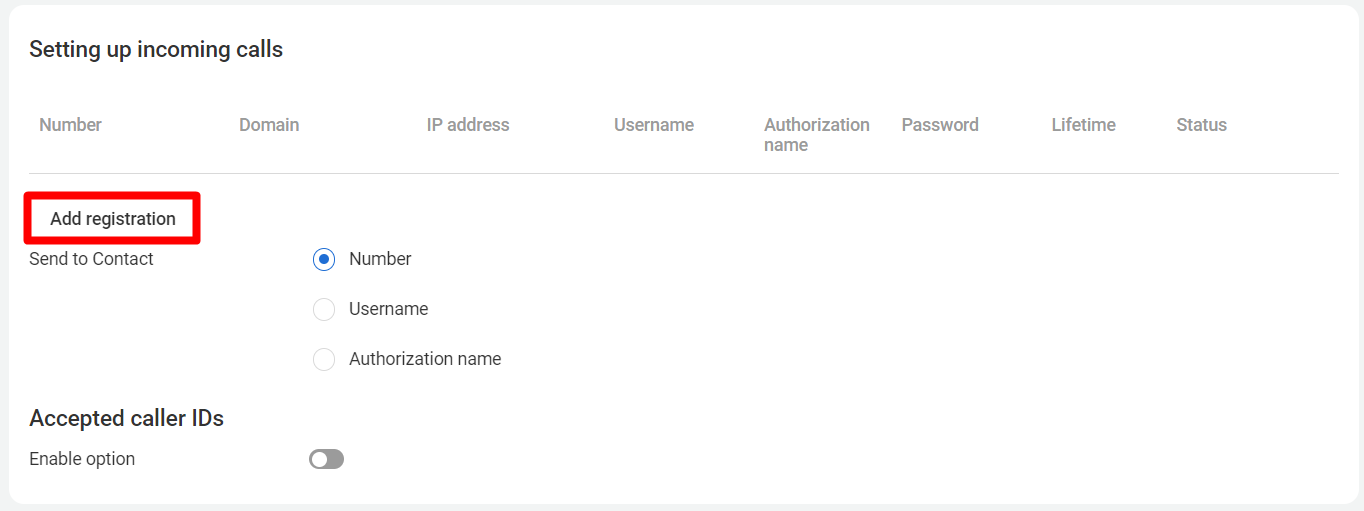This screenshot has height=511, width=1364.
Task: Click the IP address column header
Action: point(468,125)
